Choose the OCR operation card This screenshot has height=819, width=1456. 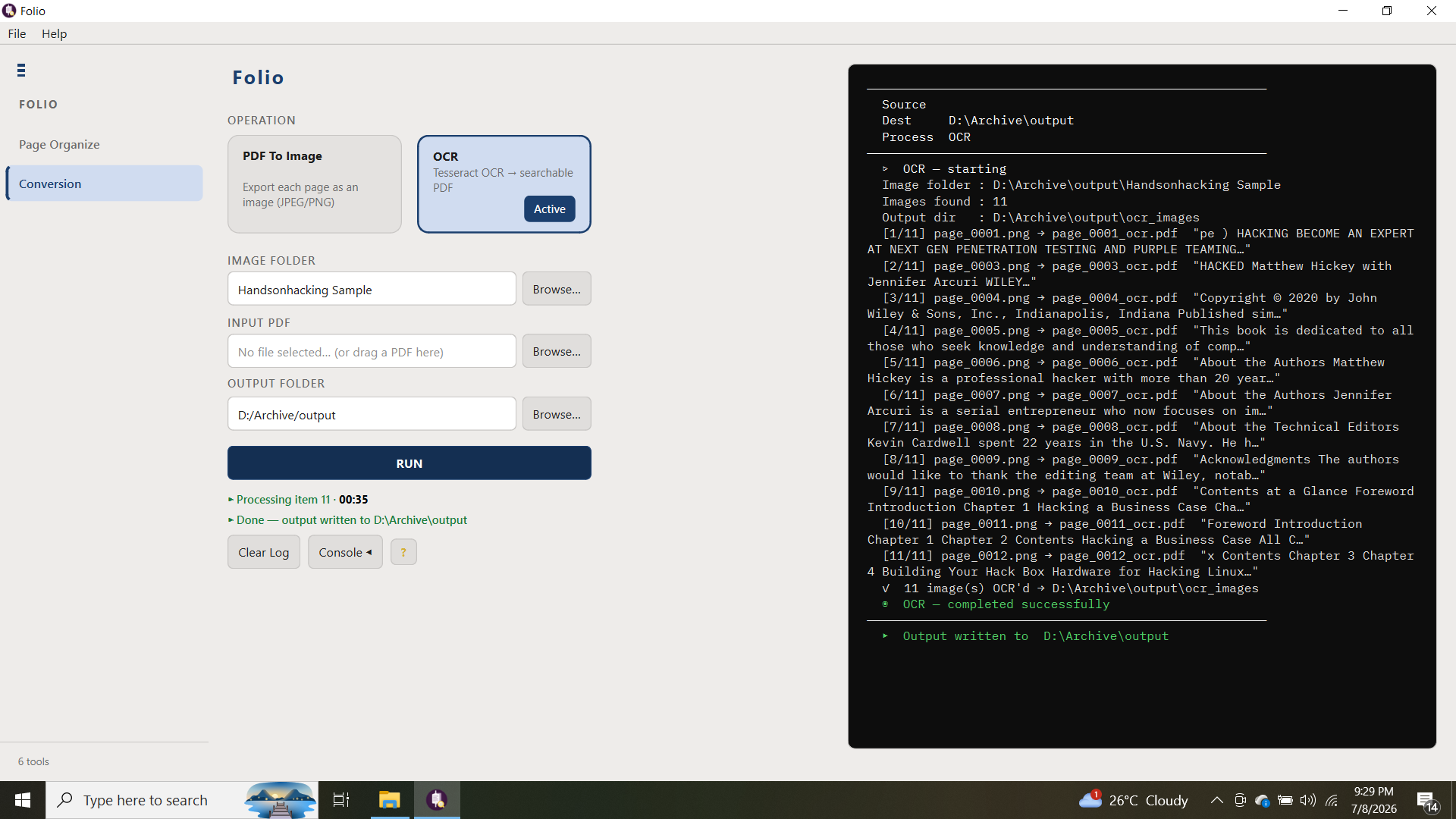(504, 184)
